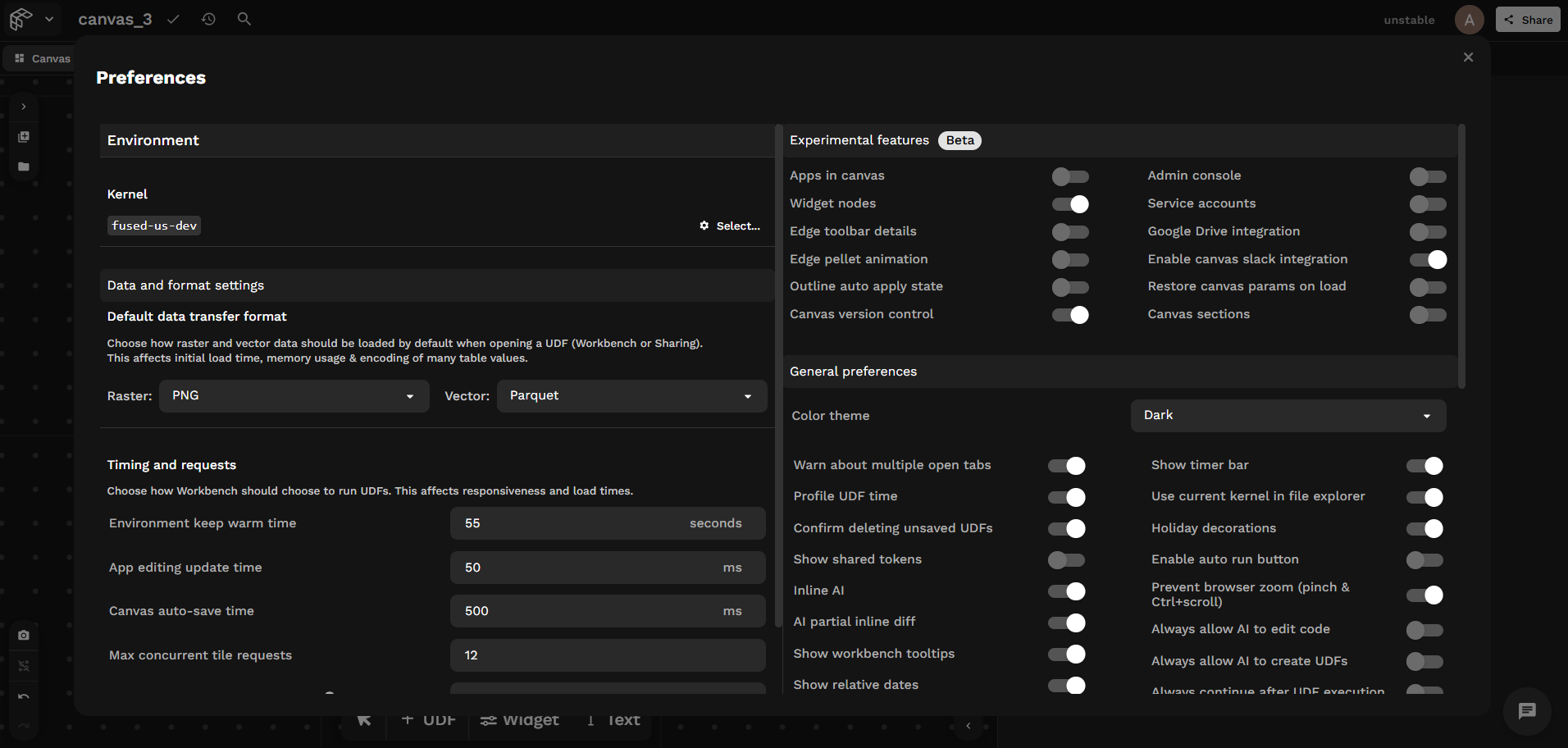Click the right panel scrollbar
This screenshot has height=748, width=1568.
(1461, 256)
